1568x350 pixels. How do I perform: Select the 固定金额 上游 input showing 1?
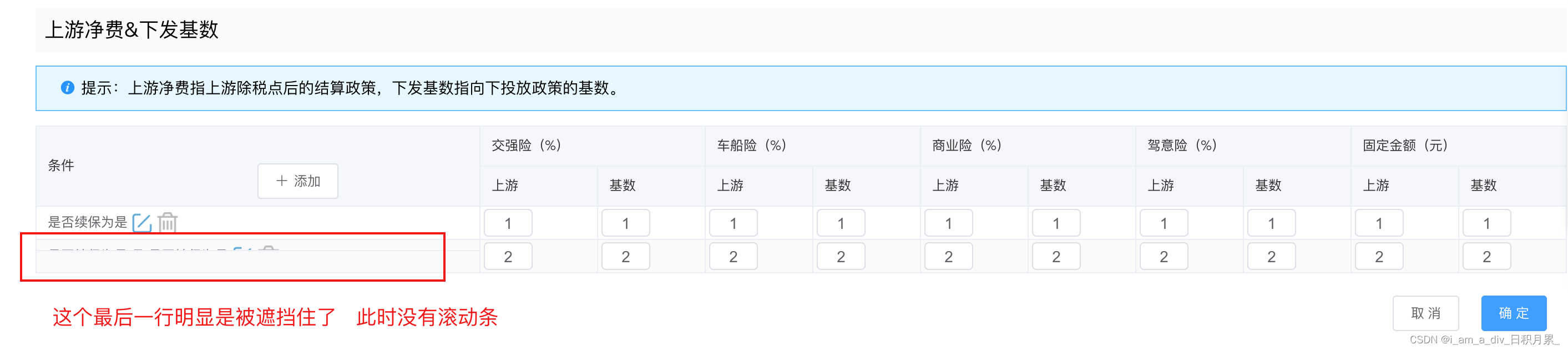1378,223
